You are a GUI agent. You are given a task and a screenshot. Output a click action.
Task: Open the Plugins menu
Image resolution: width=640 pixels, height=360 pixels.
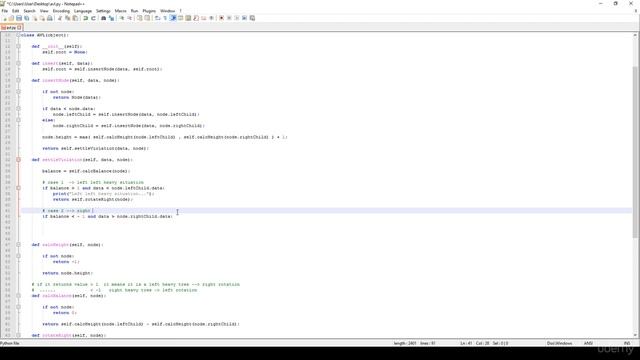point(149,11)
